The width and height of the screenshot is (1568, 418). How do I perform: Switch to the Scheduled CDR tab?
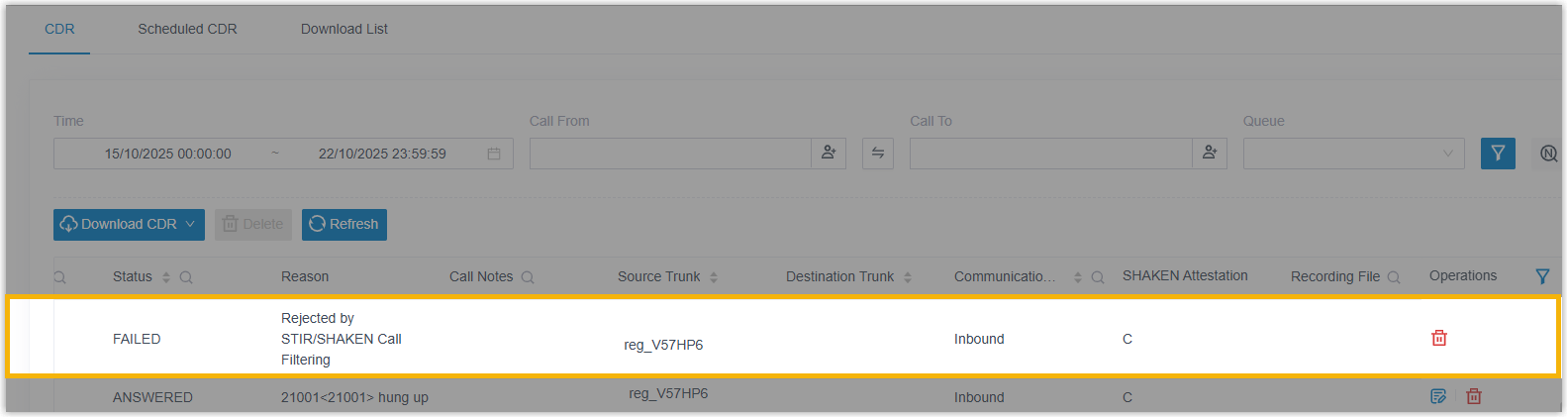pyautogui.click(x=187, y=29)
